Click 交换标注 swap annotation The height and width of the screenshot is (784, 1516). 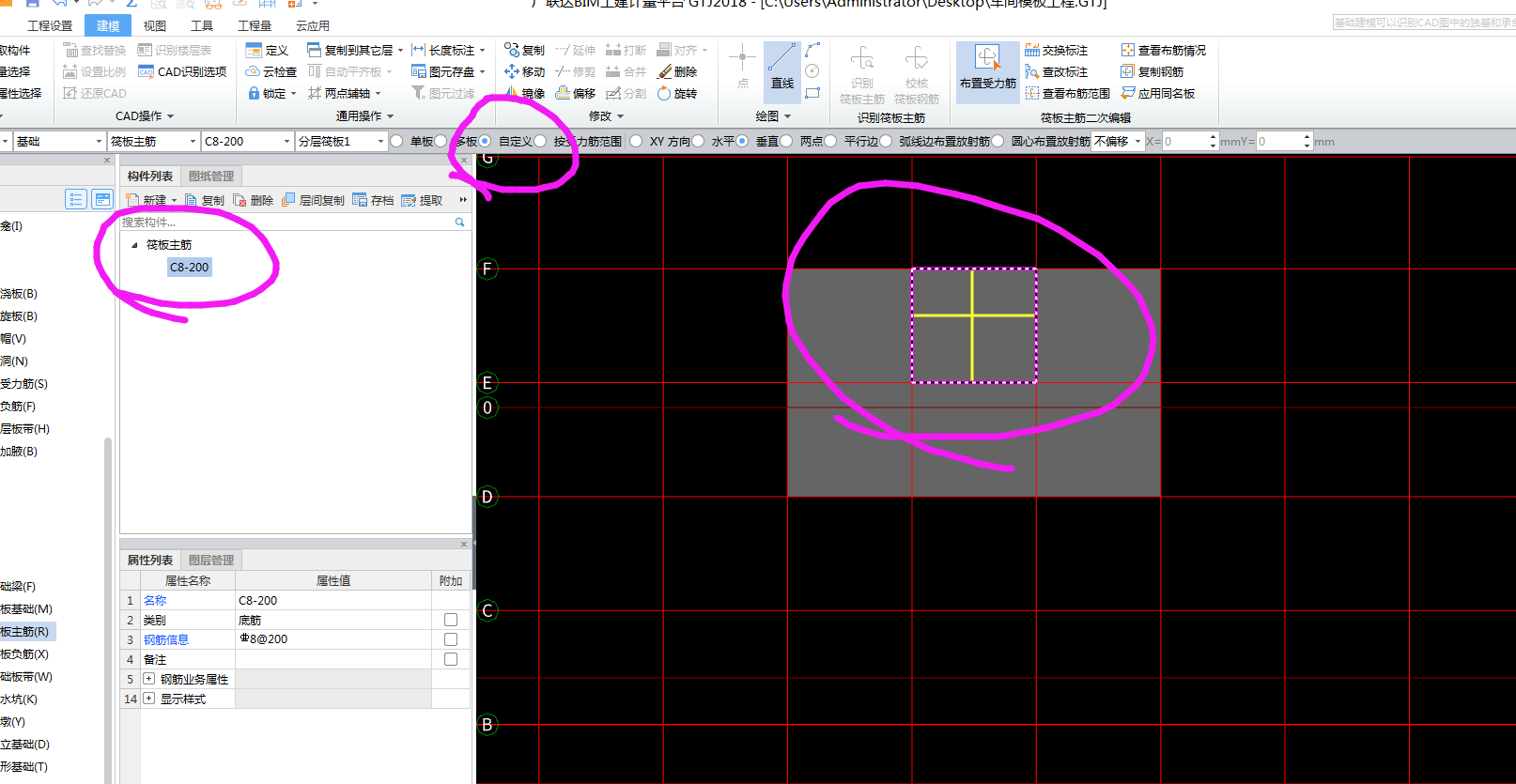1056,50
